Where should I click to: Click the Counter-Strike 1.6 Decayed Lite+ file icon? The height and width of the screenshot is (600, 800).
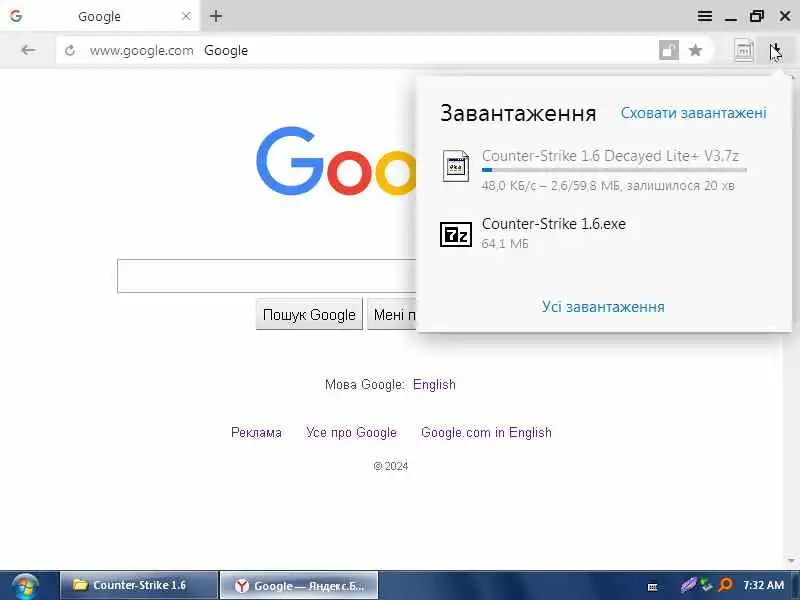tap(456, 166)
